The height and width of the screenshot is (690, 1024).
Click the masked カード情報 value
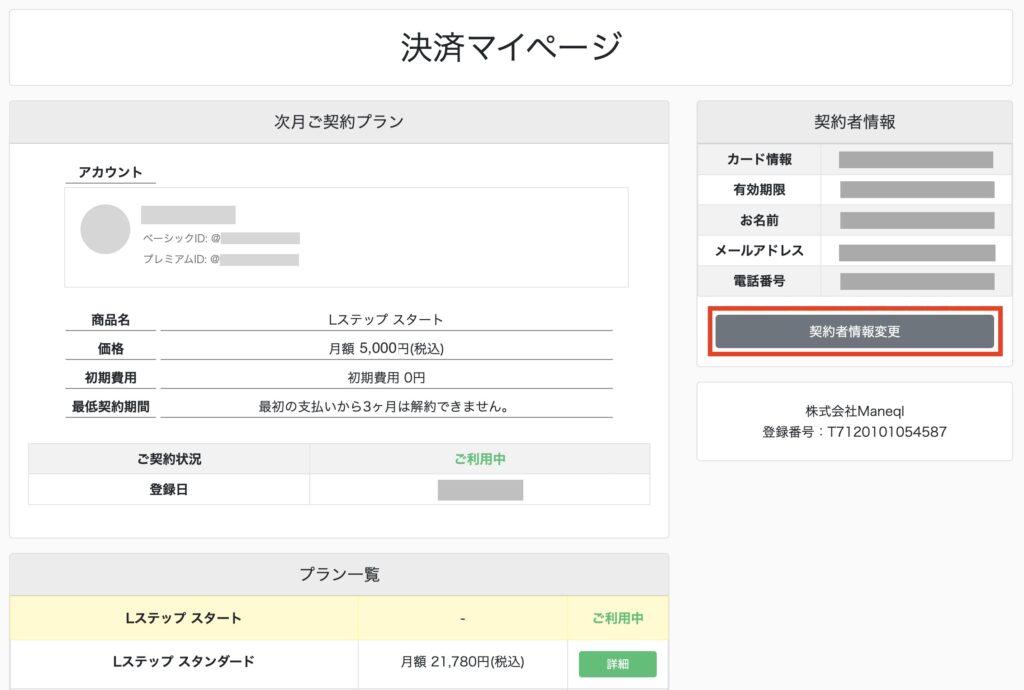click(915, 160)
